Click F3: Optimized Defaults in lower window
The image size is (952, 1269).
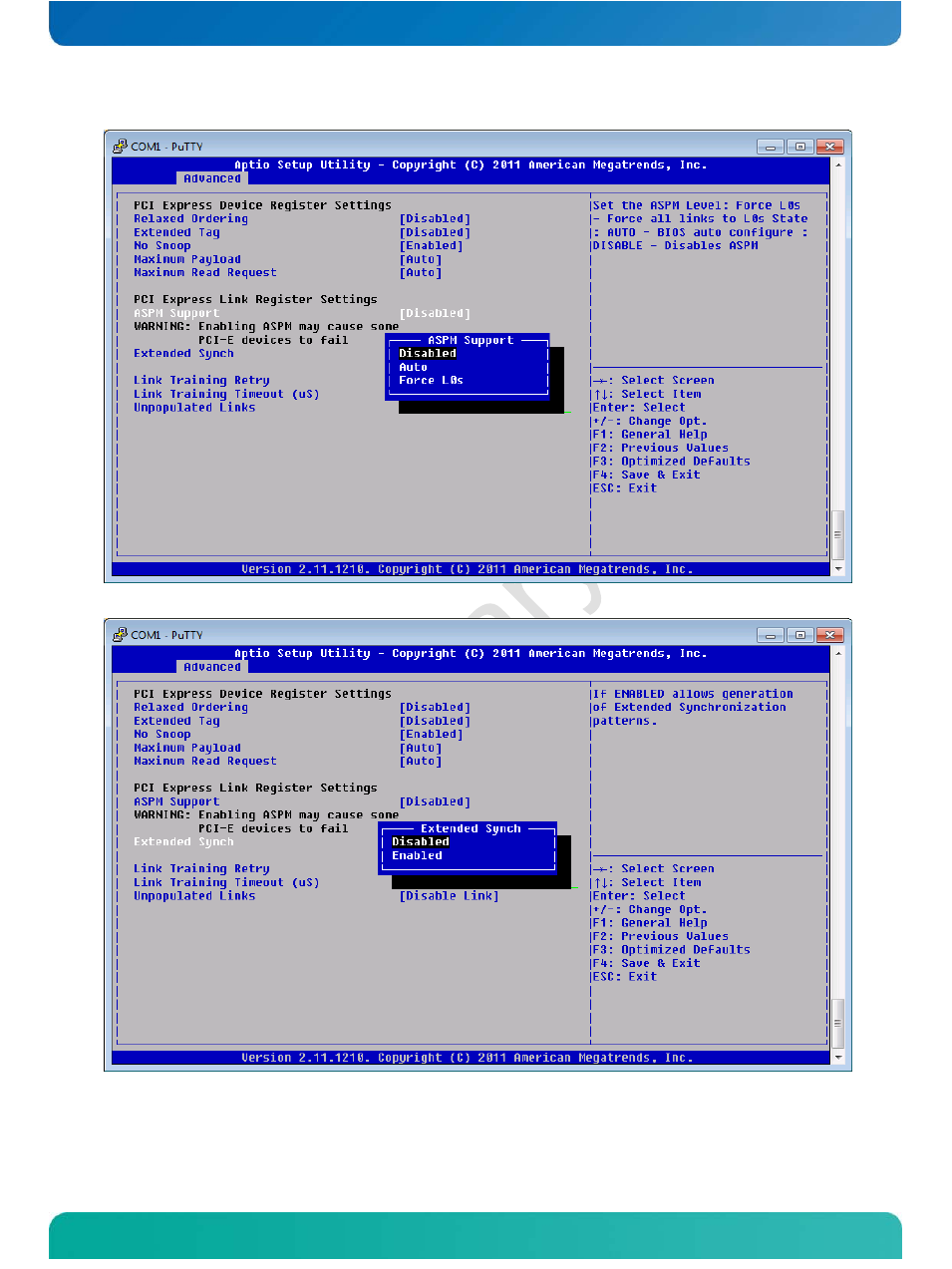(671, 950)
